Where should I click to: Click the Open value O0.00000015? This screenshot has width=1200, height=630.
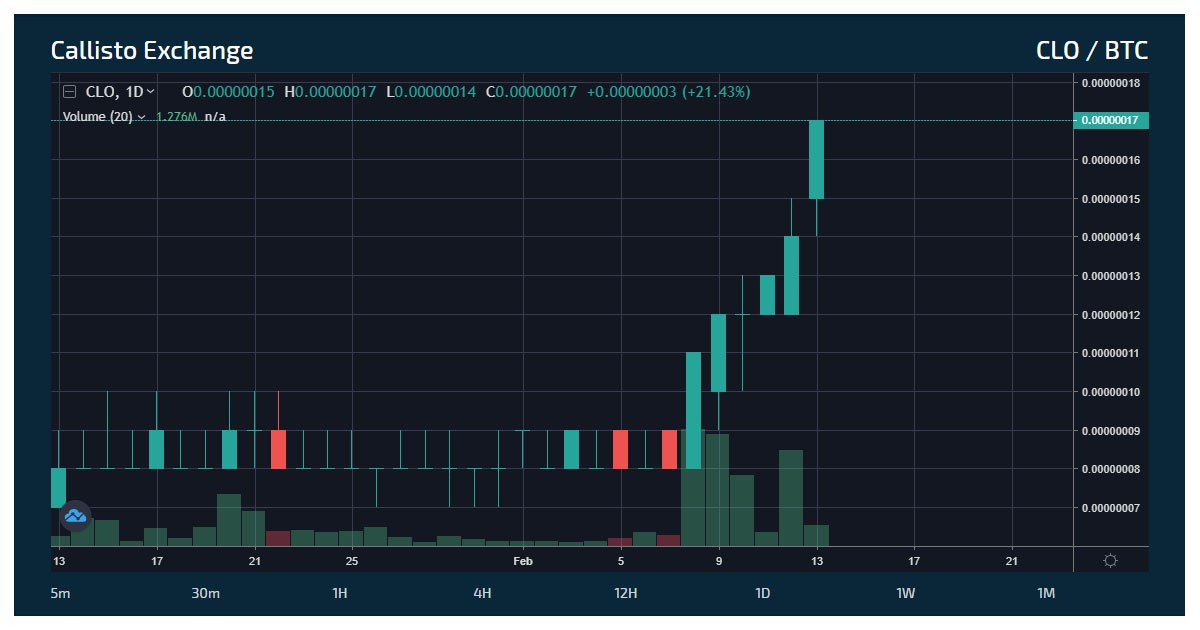[x=228, y=92]
